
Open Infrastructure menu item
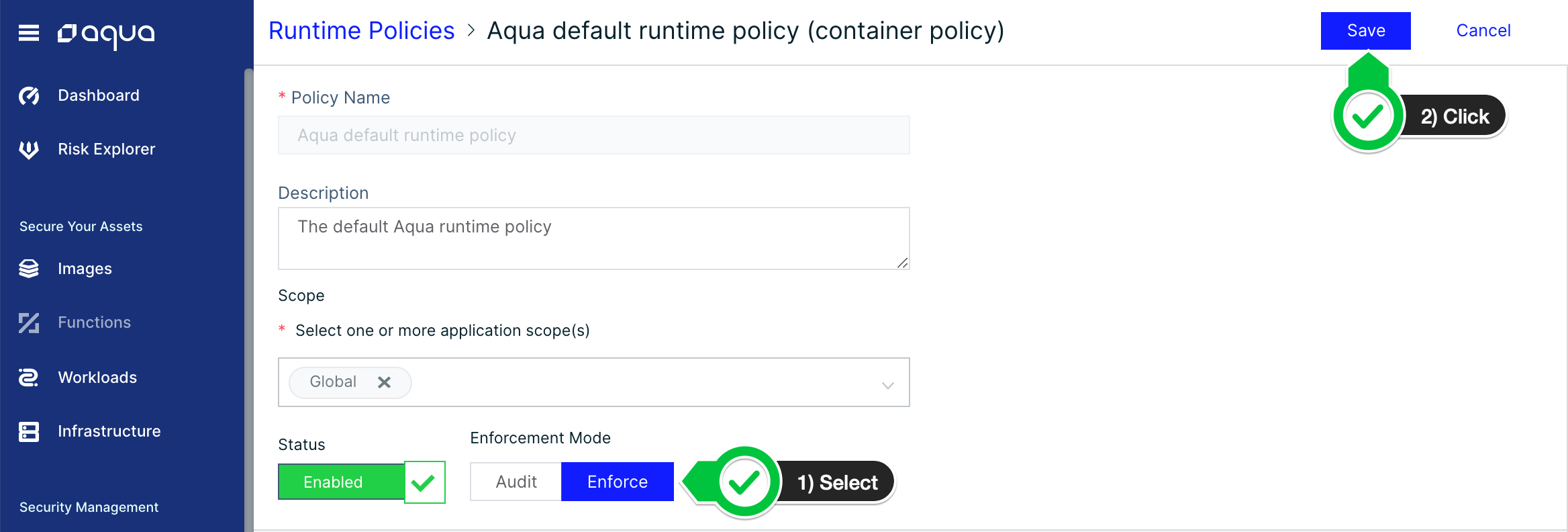coord(109,431)
